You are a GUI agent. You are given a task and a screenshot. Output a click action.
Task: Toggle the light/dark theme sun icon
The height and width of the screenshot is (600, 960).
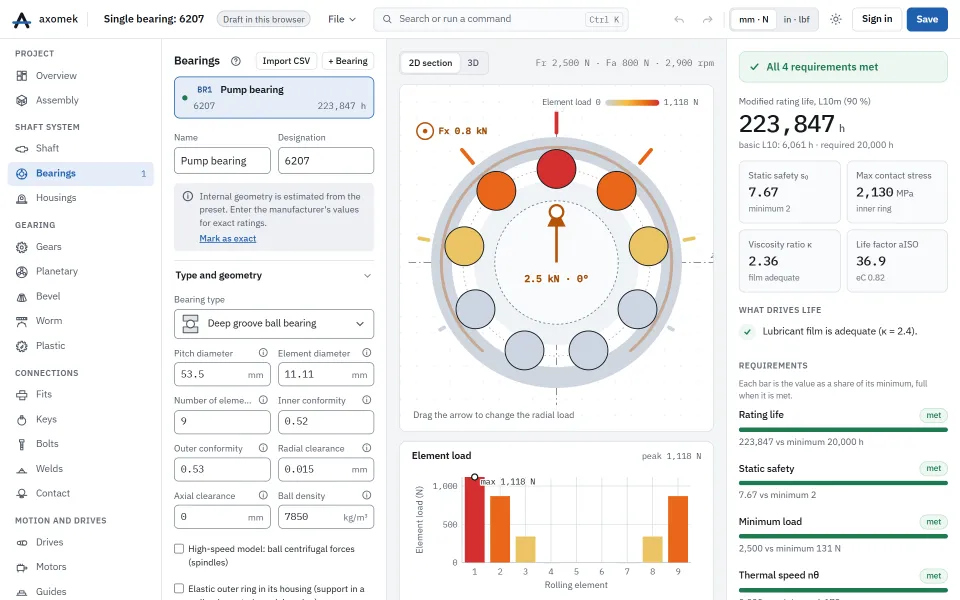pyautogui.click(x=836, y=20)
